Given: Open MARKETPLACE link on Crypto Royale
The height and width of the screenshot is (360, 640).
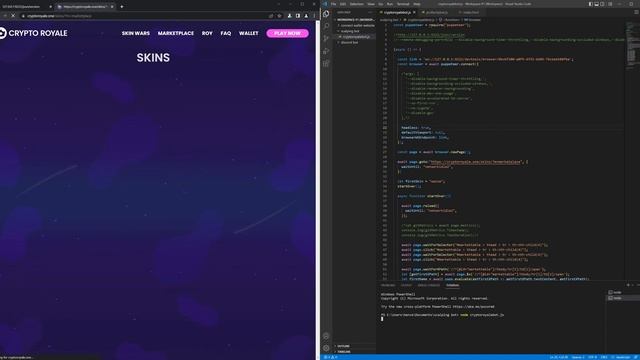Looking at the screenshot, I should tap(176, 33).
